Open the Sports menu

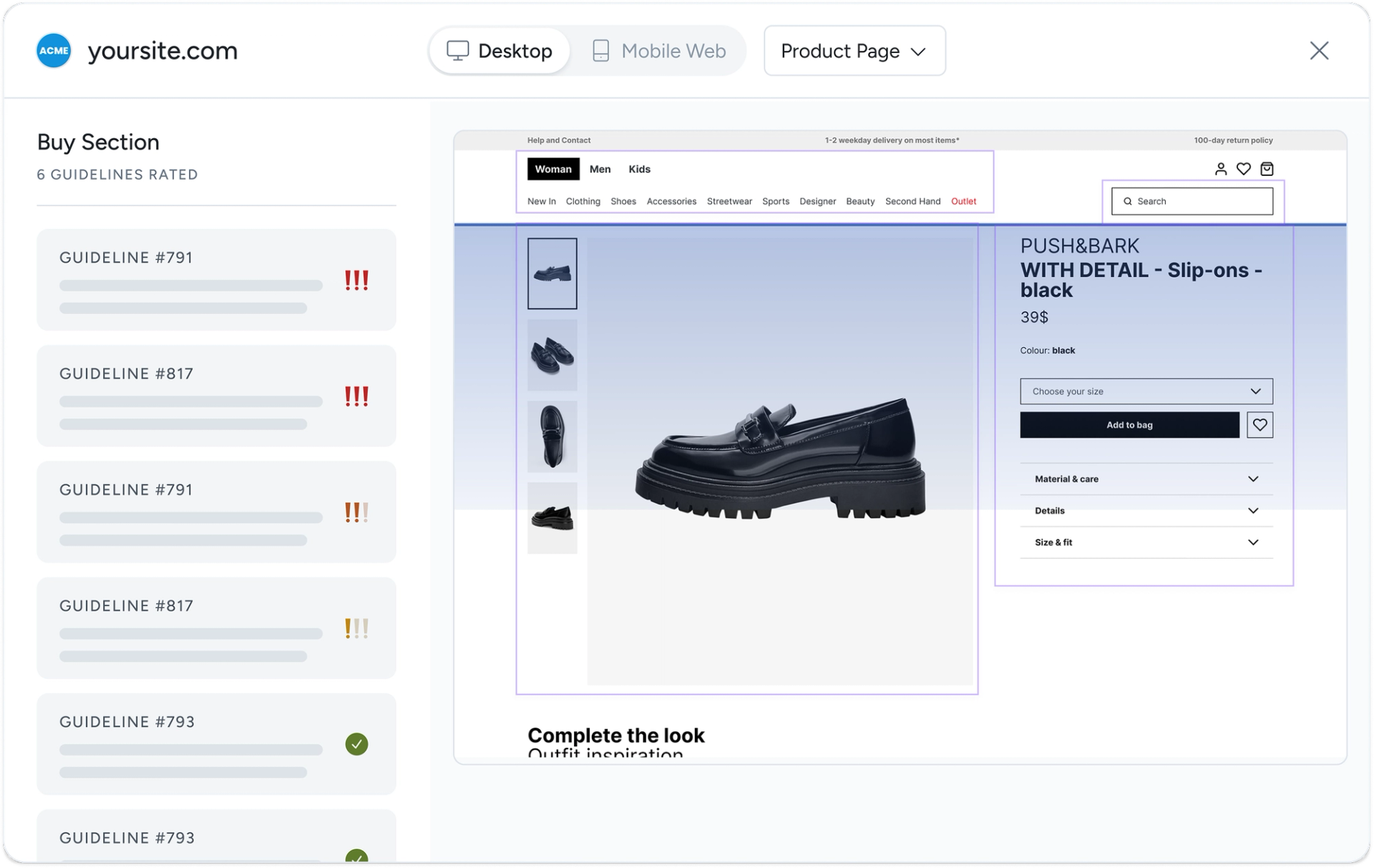pos(775,201)
